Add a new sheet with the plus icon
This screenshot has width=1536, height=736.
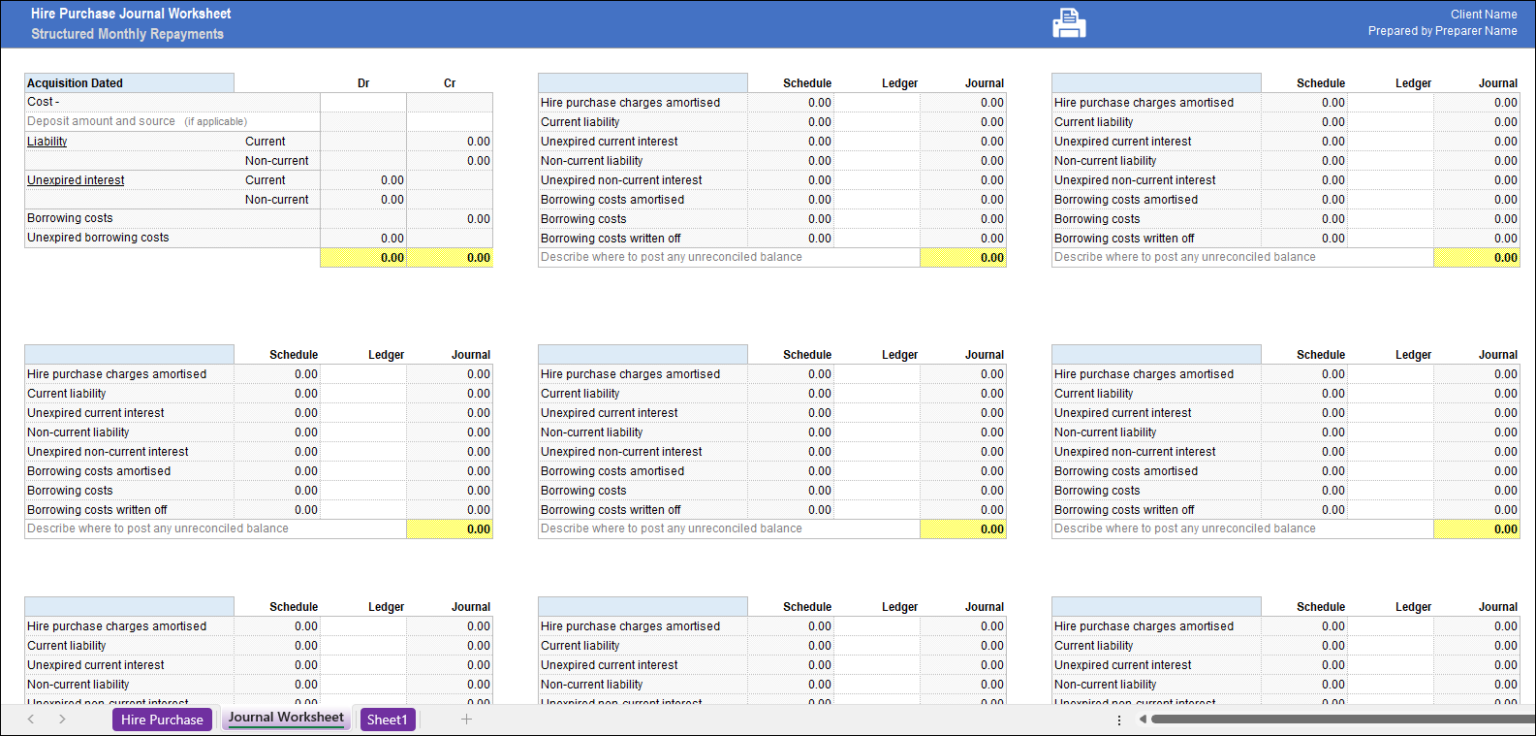pos(466,719)
